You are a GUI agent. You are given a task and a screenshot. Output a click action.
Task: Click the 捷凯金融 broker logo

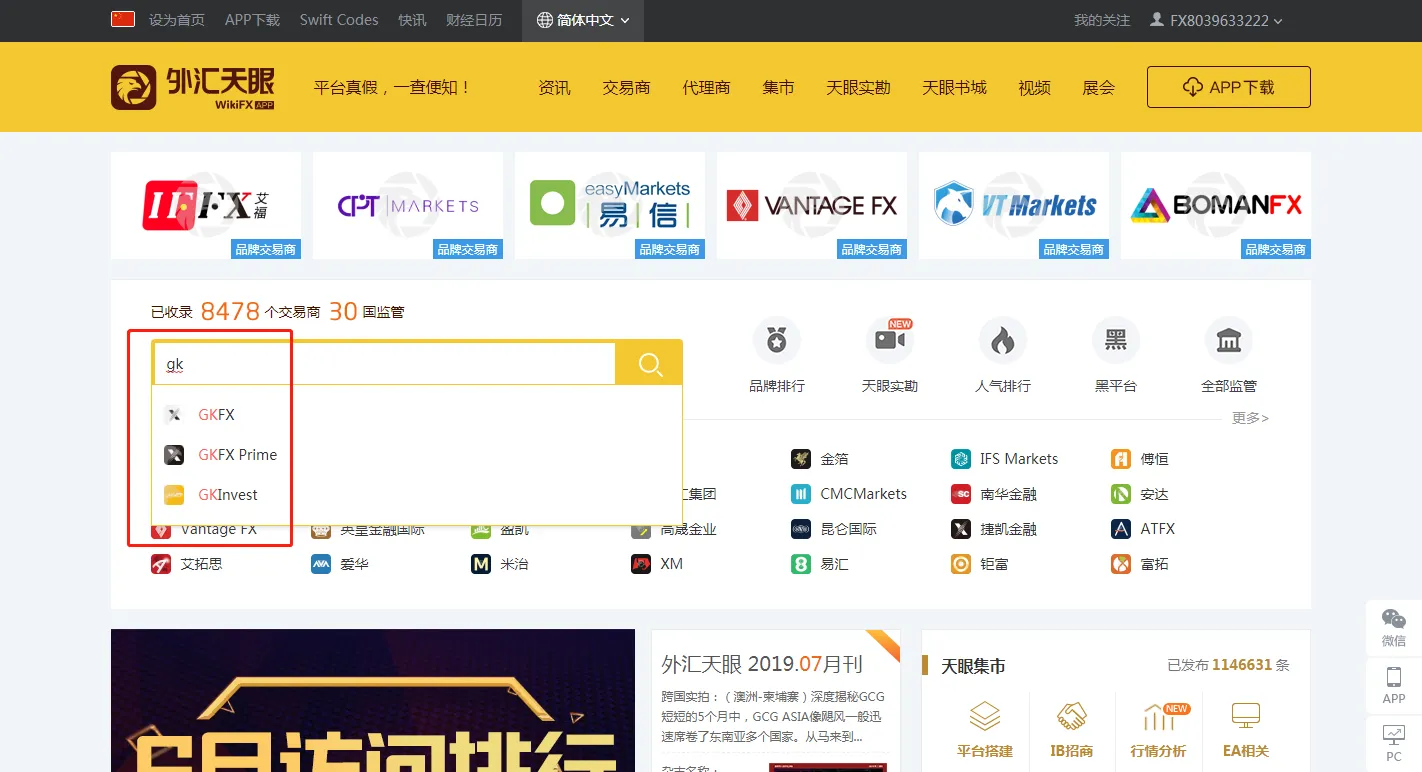pos(961,529)
